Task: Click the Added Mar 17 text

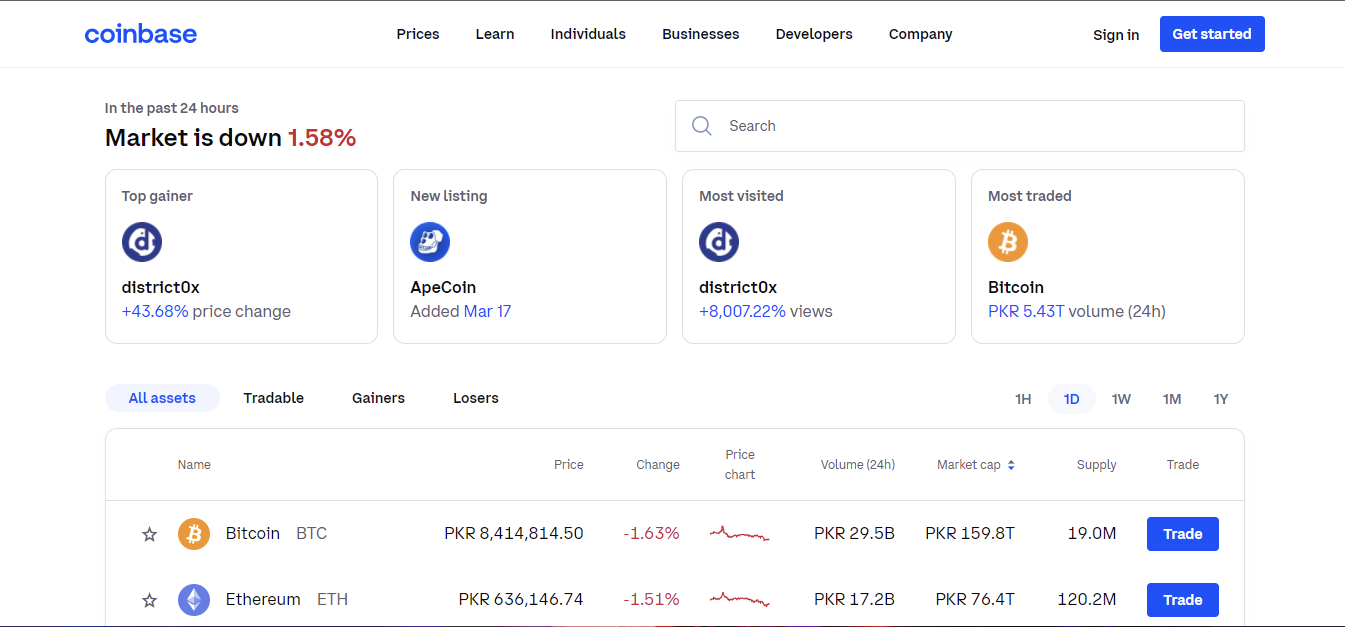Action: coord(461,312)
